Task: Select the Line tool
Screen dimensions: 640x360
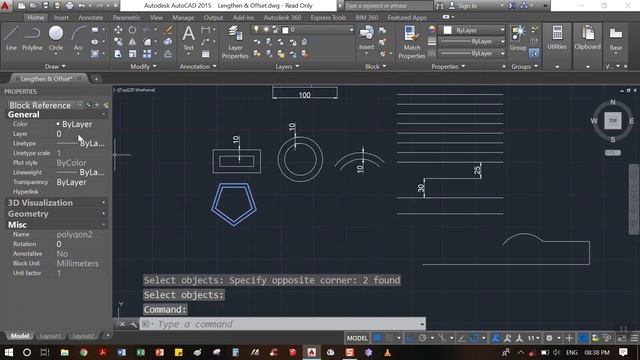Action: (x=11, y=38)
